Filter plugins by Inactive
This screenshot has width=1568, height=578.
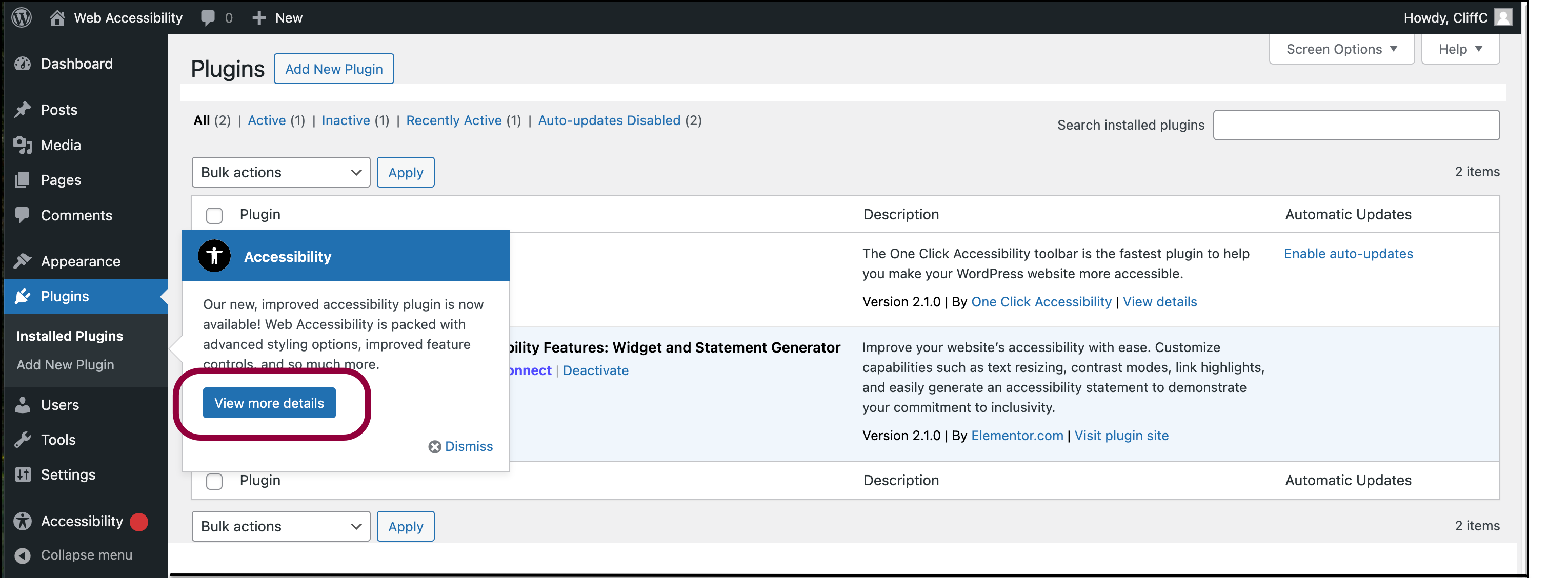click(346, 120)
